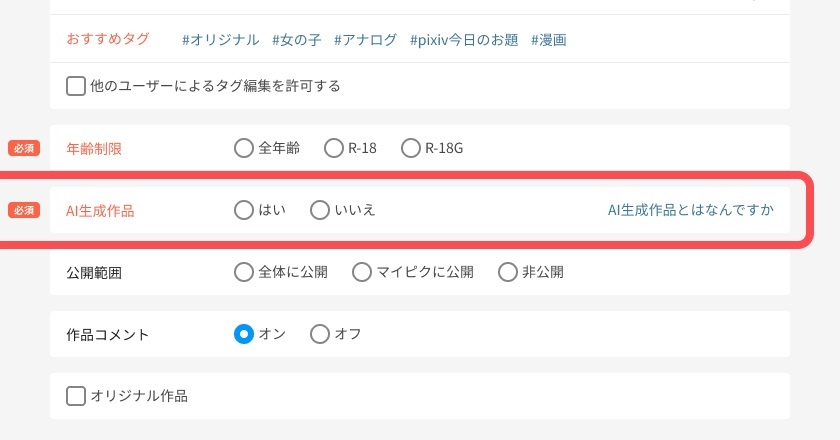Mark AI生成作品 as いいえ
The width and height of the screenshot is (840, 440).
(x=320, y=210)
